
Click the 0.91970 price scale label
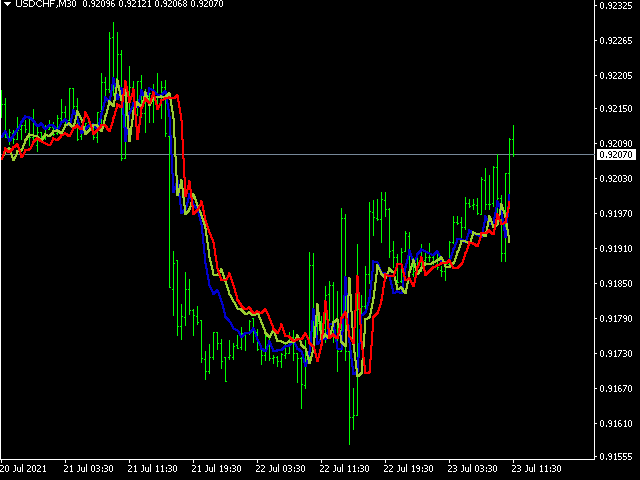(x=616, y=213)
